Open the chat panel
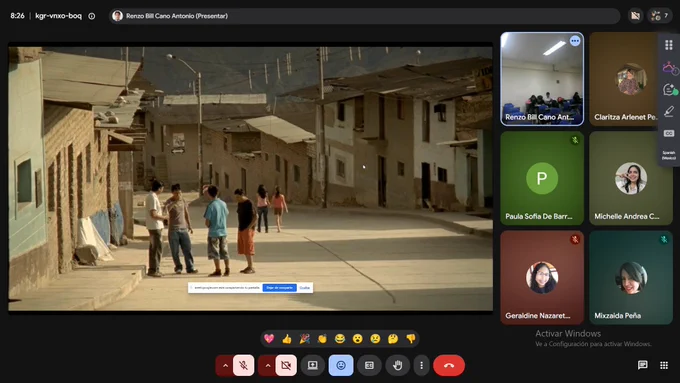This screenshot has width=680, height=383. pos(643,365)
